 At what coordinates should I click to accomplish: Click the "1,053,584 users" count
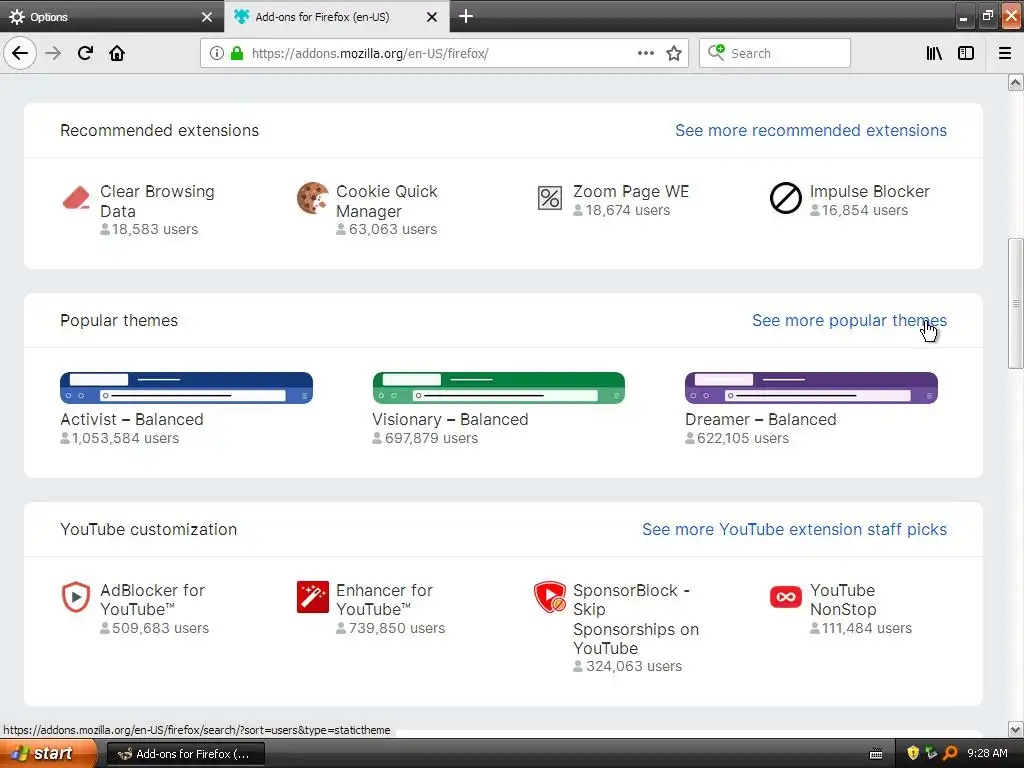click(125, 438)
